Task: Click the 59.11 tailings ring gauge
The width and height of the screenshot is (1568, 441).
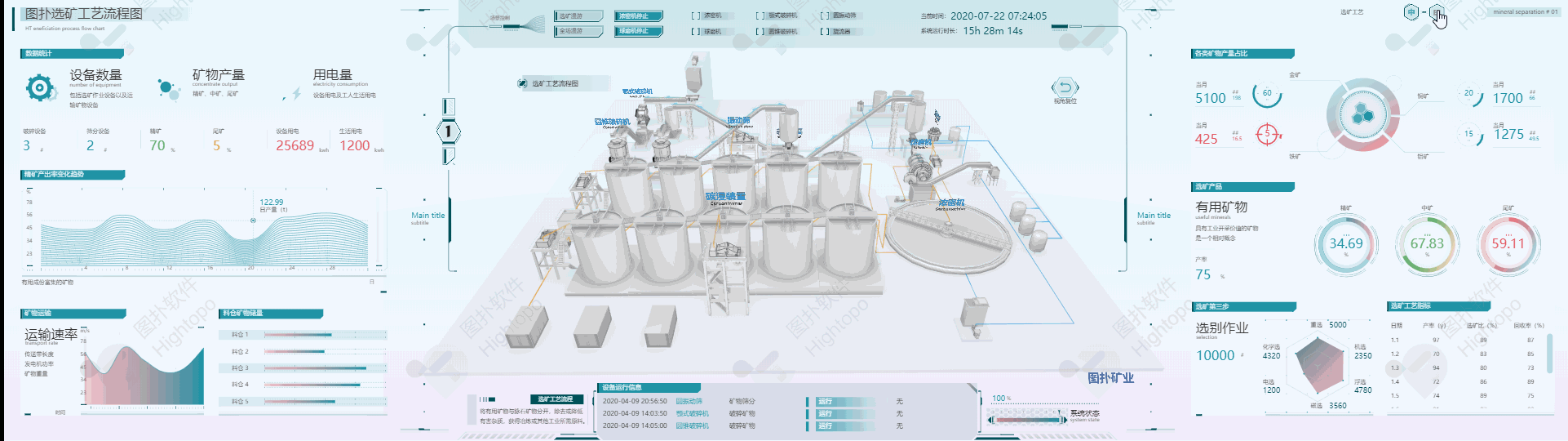Action: [x=1508, y=243]
